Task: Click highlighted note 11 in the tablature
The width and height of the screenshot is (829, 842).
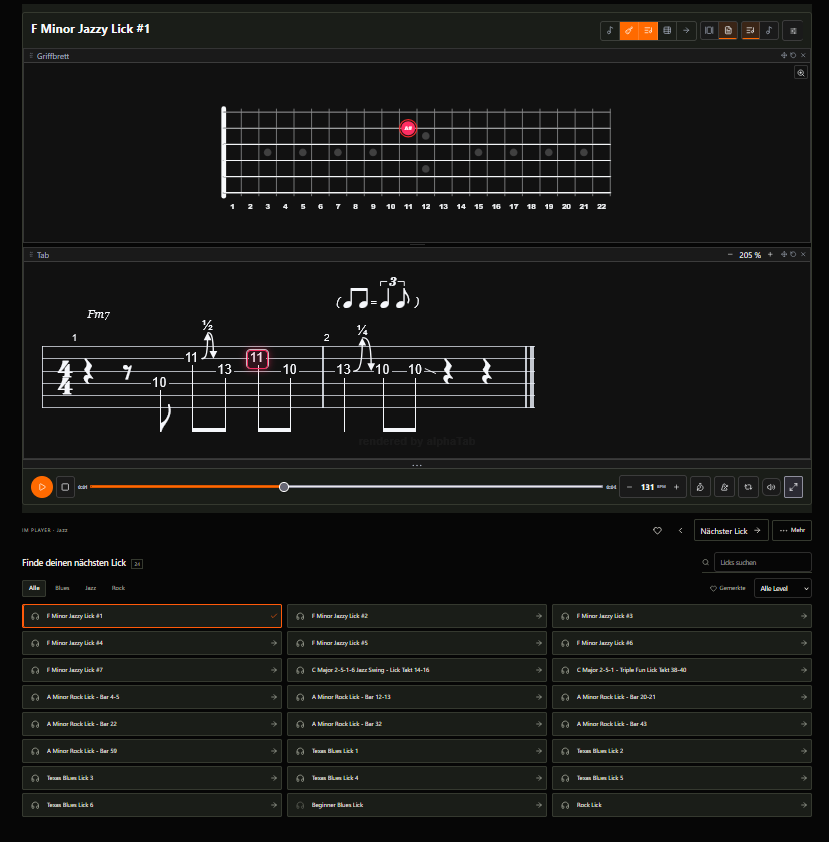Action: tap(257, 358)
